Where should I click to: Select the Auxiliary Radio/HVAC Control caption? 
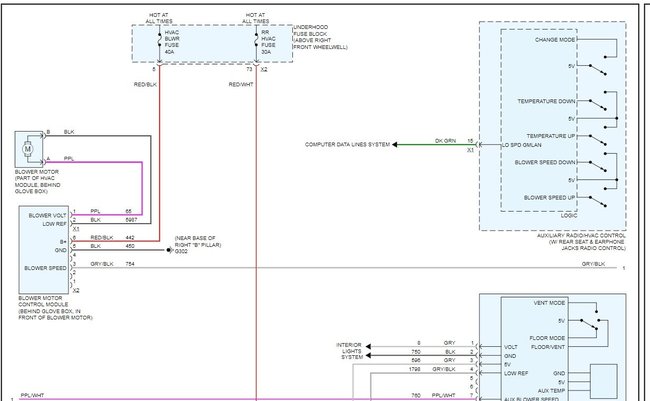(581, 242)
